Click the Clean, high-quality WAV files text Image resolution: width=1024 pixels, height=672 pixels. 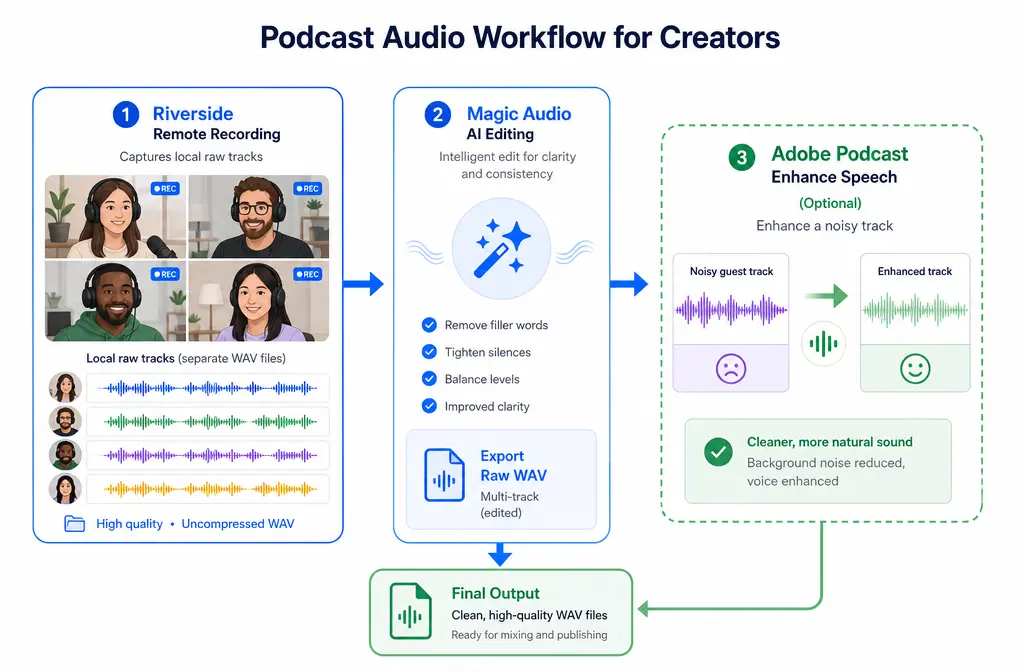pyautogui.click(x=529, y=615)
